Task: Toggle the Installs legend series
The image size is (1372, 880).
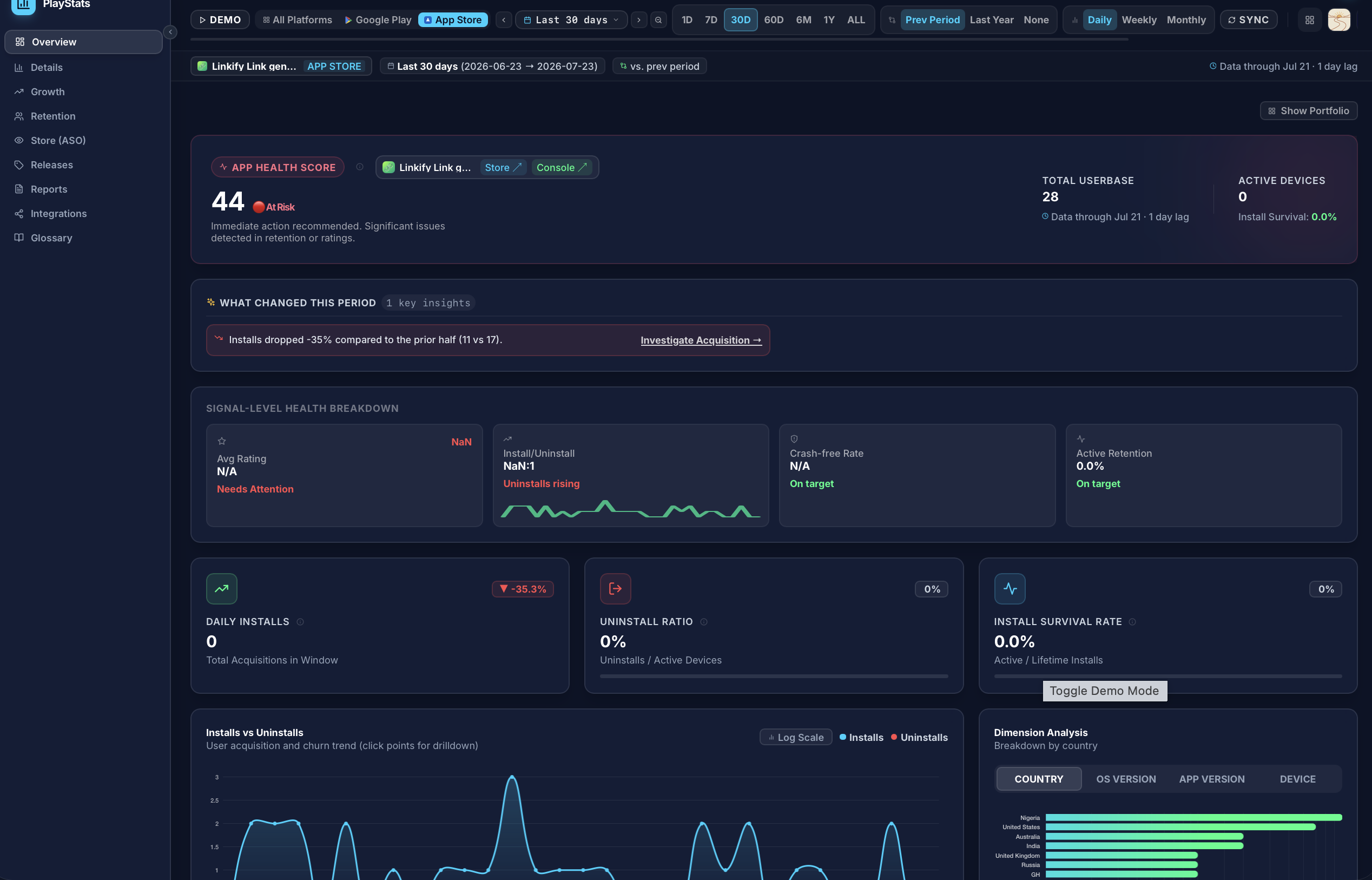Action: pos(861,737)
